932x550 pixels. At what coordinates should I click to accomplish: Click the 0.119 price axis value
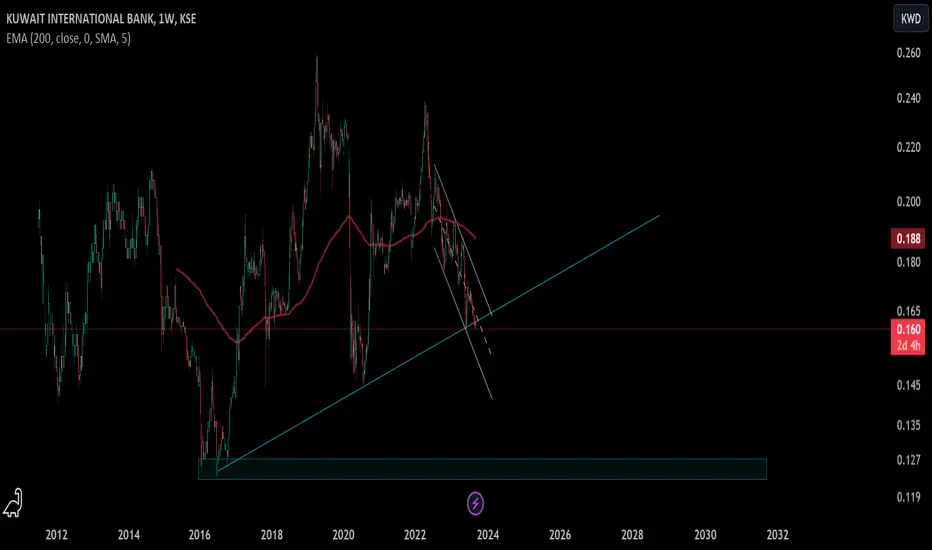click(x=908, y=496)
